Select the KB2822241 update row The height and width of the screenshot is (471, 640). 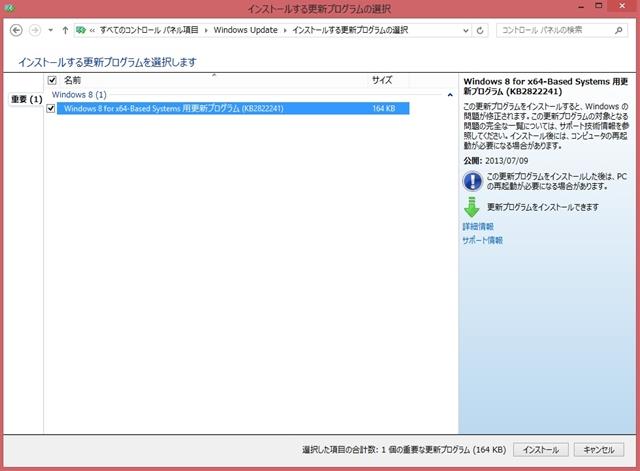[x=233, y=109]
